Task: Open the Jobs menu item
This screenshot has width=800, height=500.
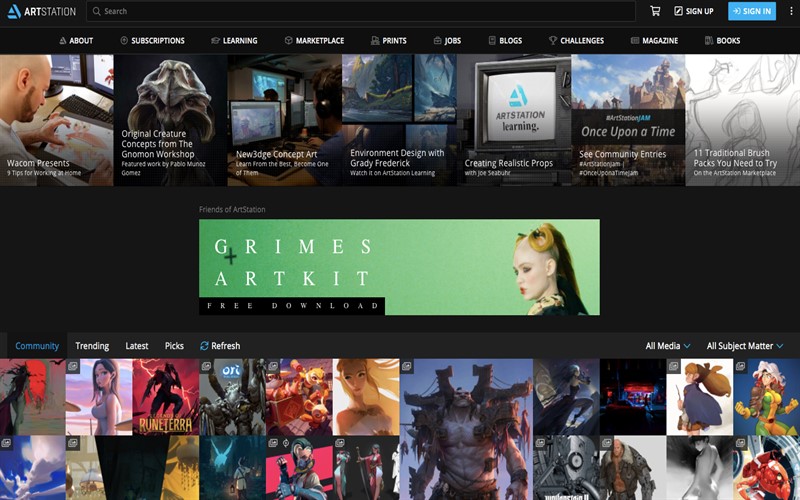Action: point(447,40)
